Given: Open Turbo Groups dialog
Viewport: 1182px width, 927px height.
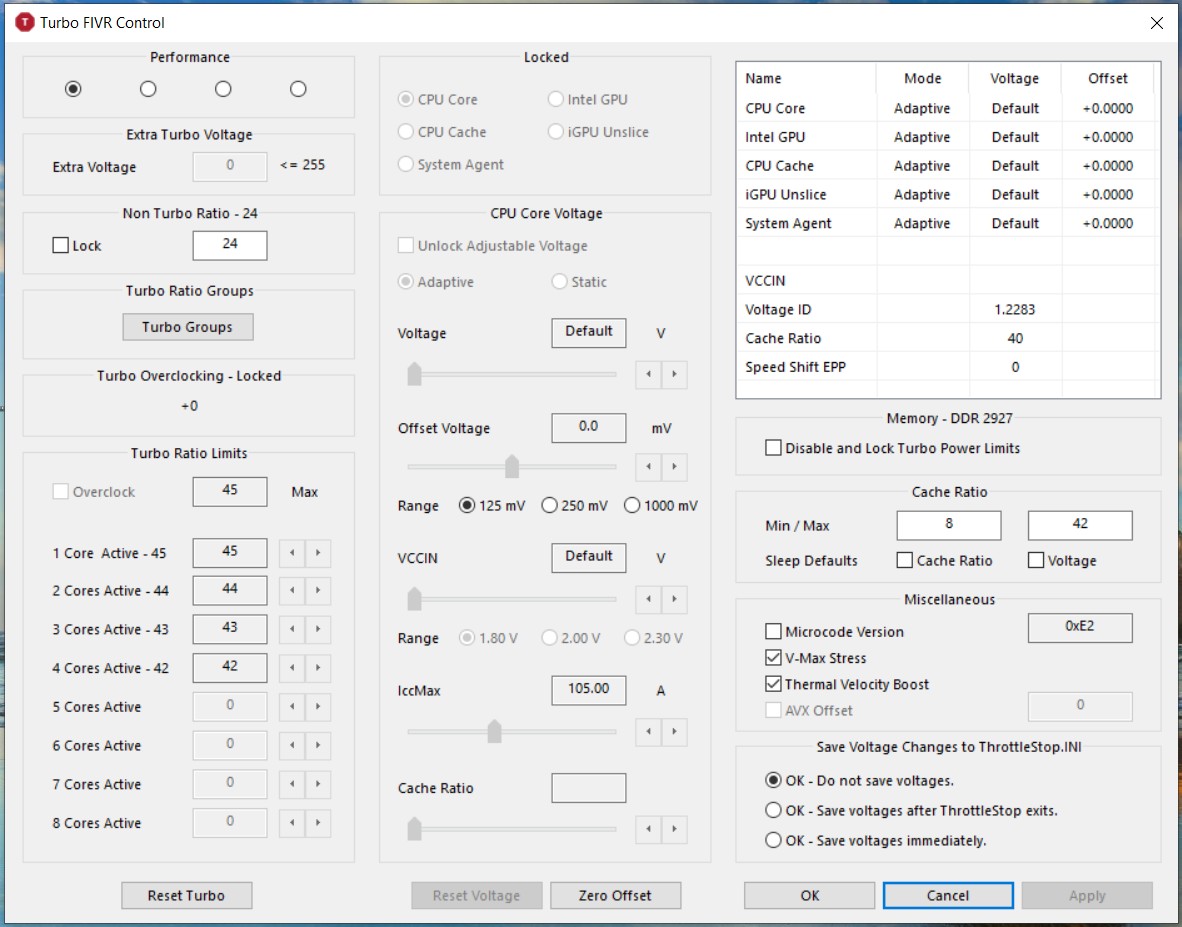Looking at the screenshot, I should click(188, 327).
